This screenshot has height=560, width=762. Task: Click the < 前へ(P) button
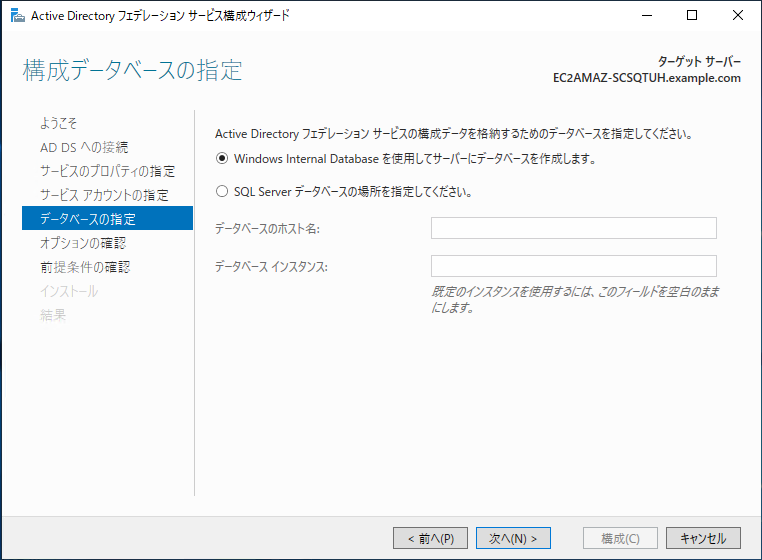coord(431,538)
